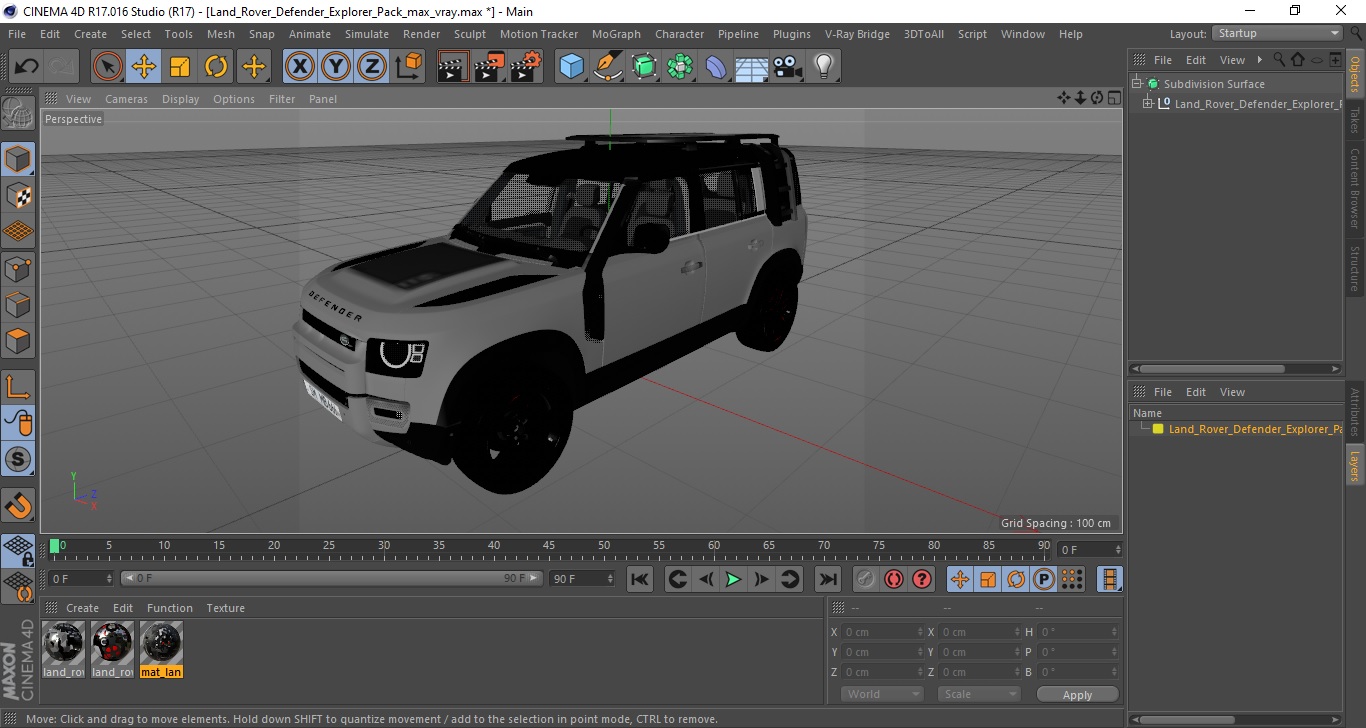Switch to Texture mode icon
The height and width of the screenshot is (728, 1366).
point(18,195)
